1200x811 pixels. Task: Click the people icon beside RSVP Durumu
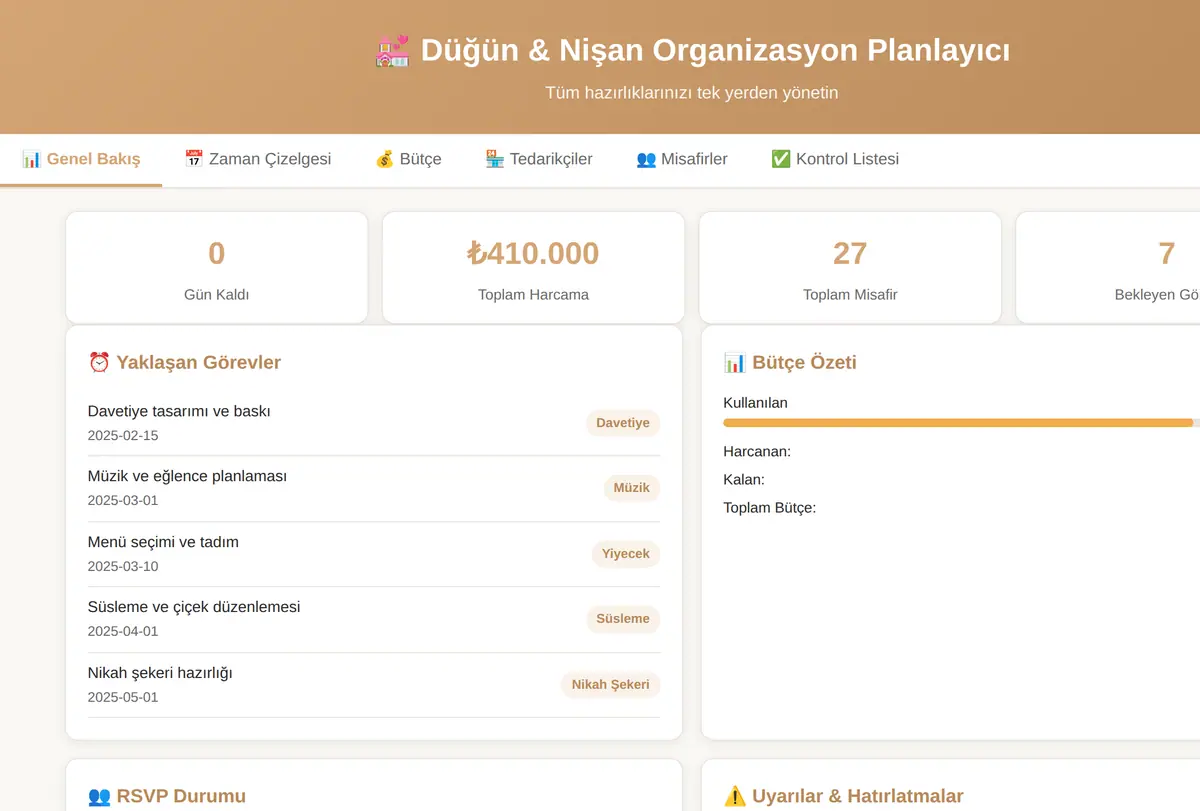(99, 796)
